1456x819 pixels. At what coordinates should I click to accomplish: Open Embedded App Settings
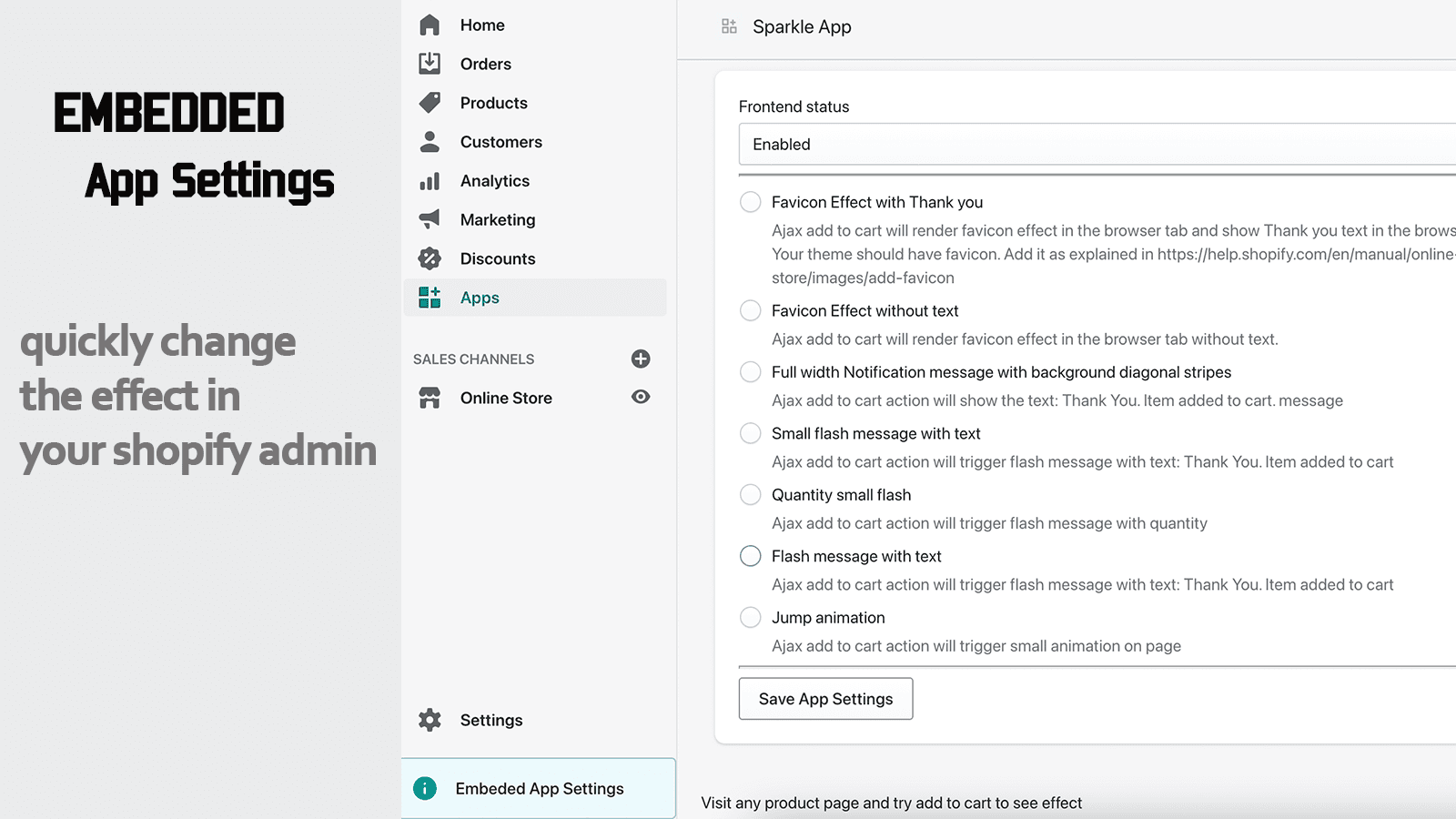point(539,788)
